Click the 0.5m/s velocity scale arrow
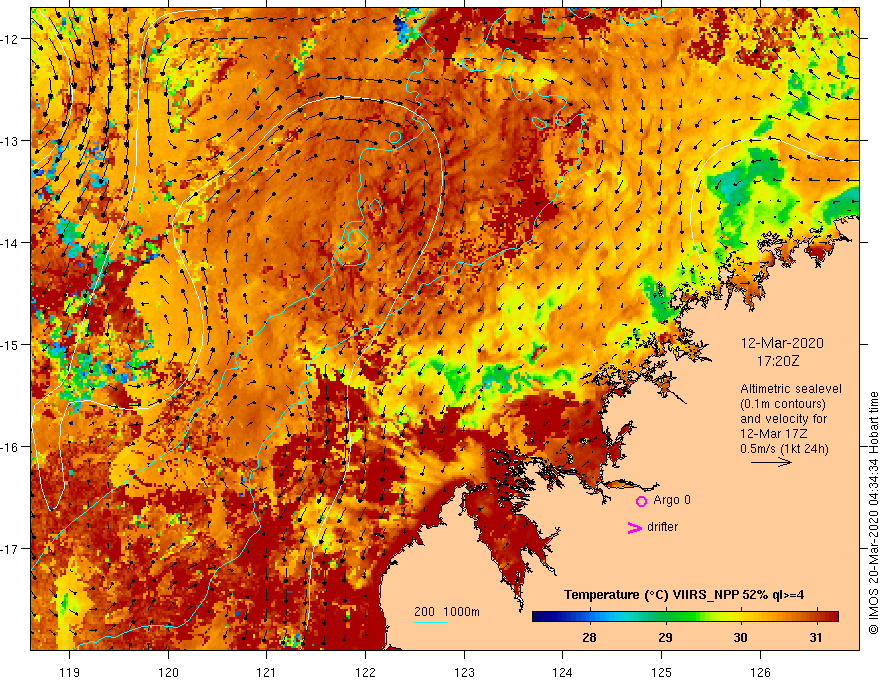Viewport: 880px width, 680px height. click(771, 462)
